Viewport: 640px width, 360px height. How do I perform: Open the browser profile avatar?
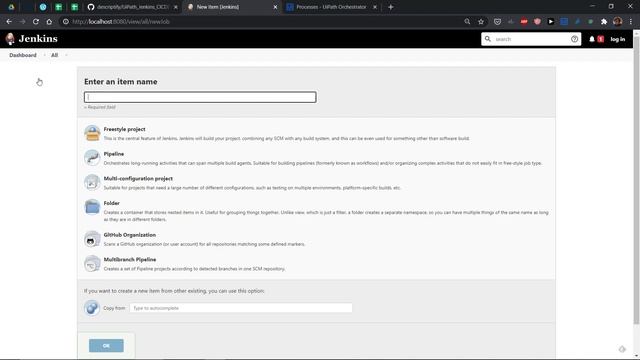[x=618, y=22]
